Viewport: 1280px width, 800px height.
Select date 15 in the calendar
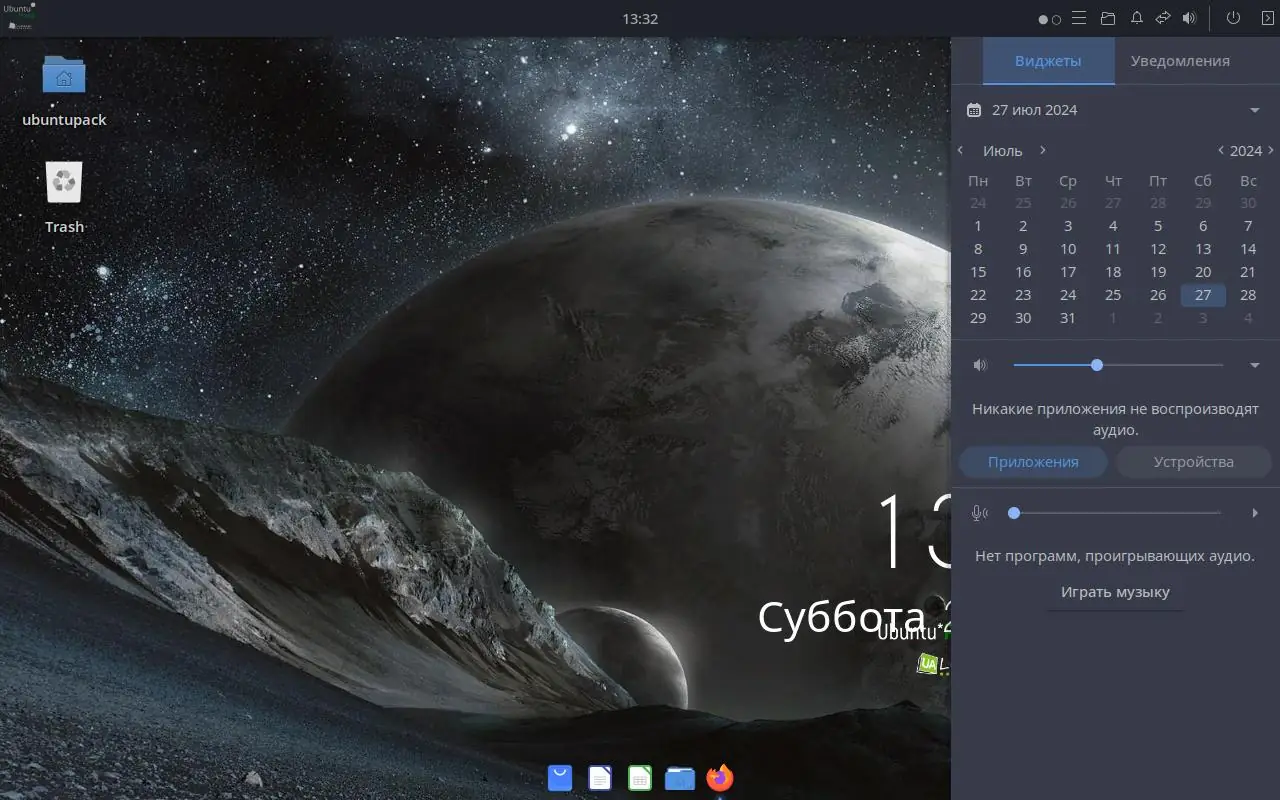click(978, 272)
